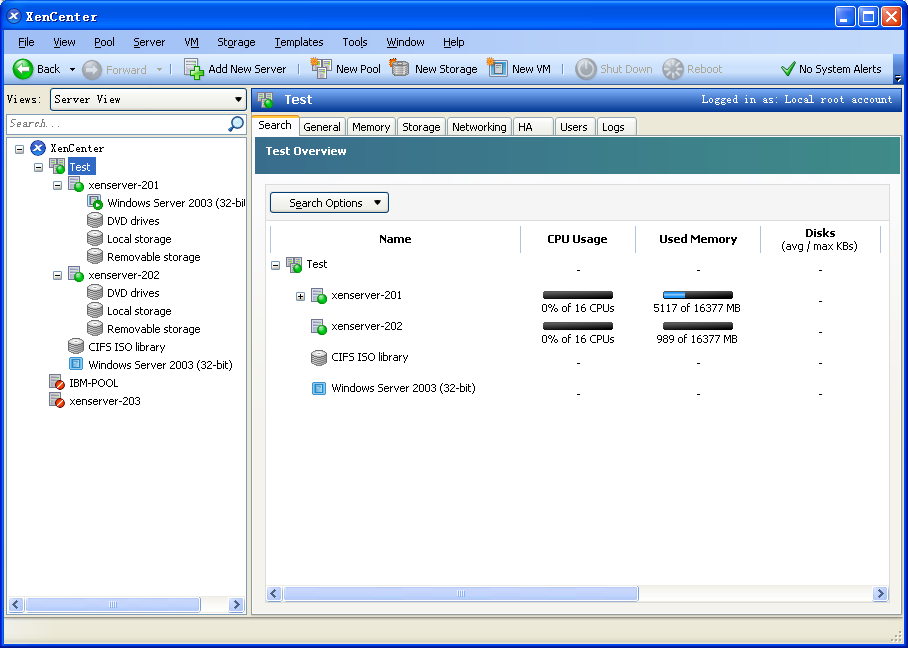Image resolution: width=908 pixels, height=648 pixels.
Task: Click the overview horizontal scrollbar thumb
Action: point(461,594)
